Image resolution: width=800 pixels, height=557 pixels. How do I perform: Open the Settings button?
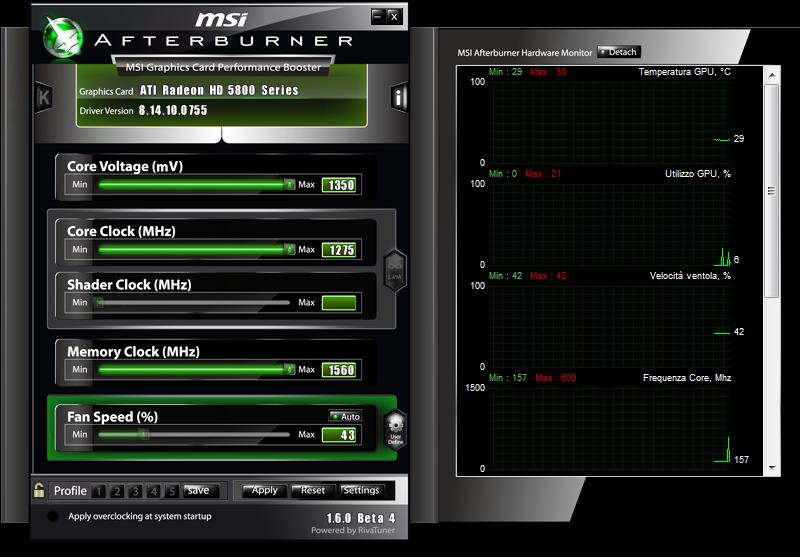click(362, 491)
